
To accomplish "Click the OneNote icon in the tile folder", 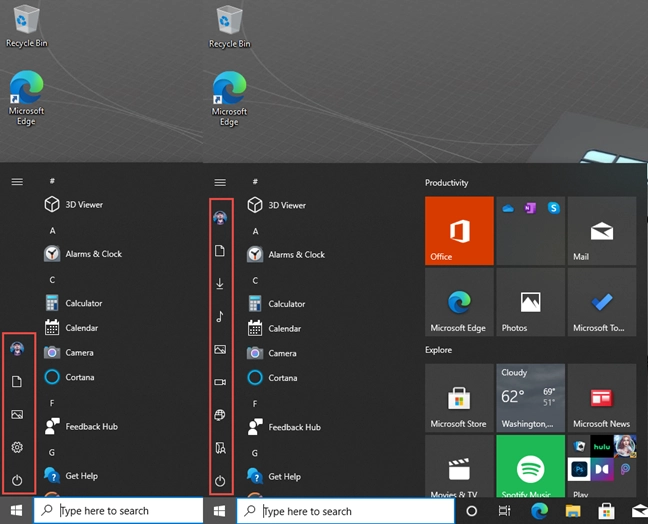I will [x=530, y=208].
